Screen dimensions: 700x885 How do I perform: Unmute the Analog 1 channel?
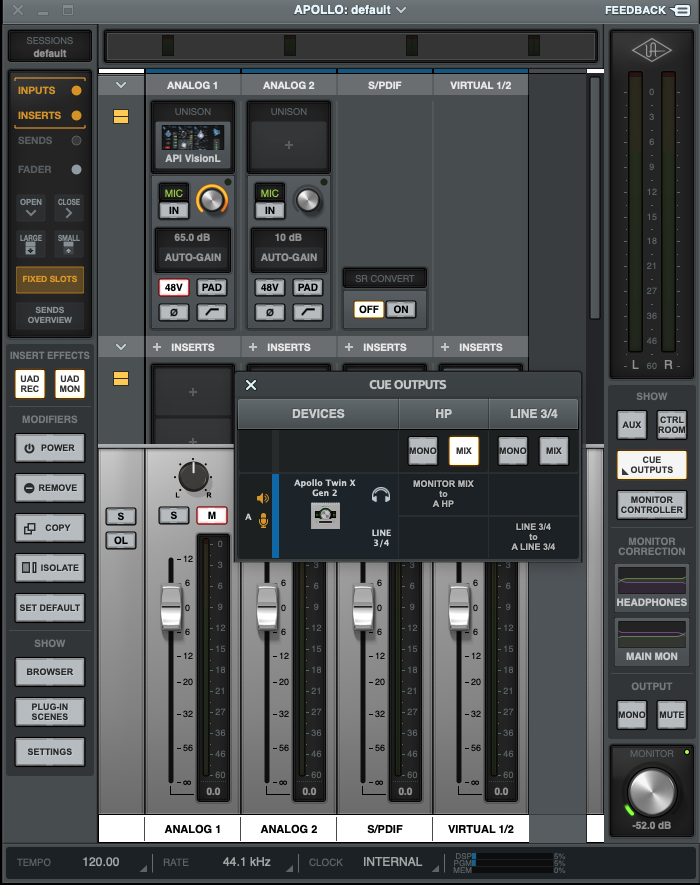[x=212, y=515]
